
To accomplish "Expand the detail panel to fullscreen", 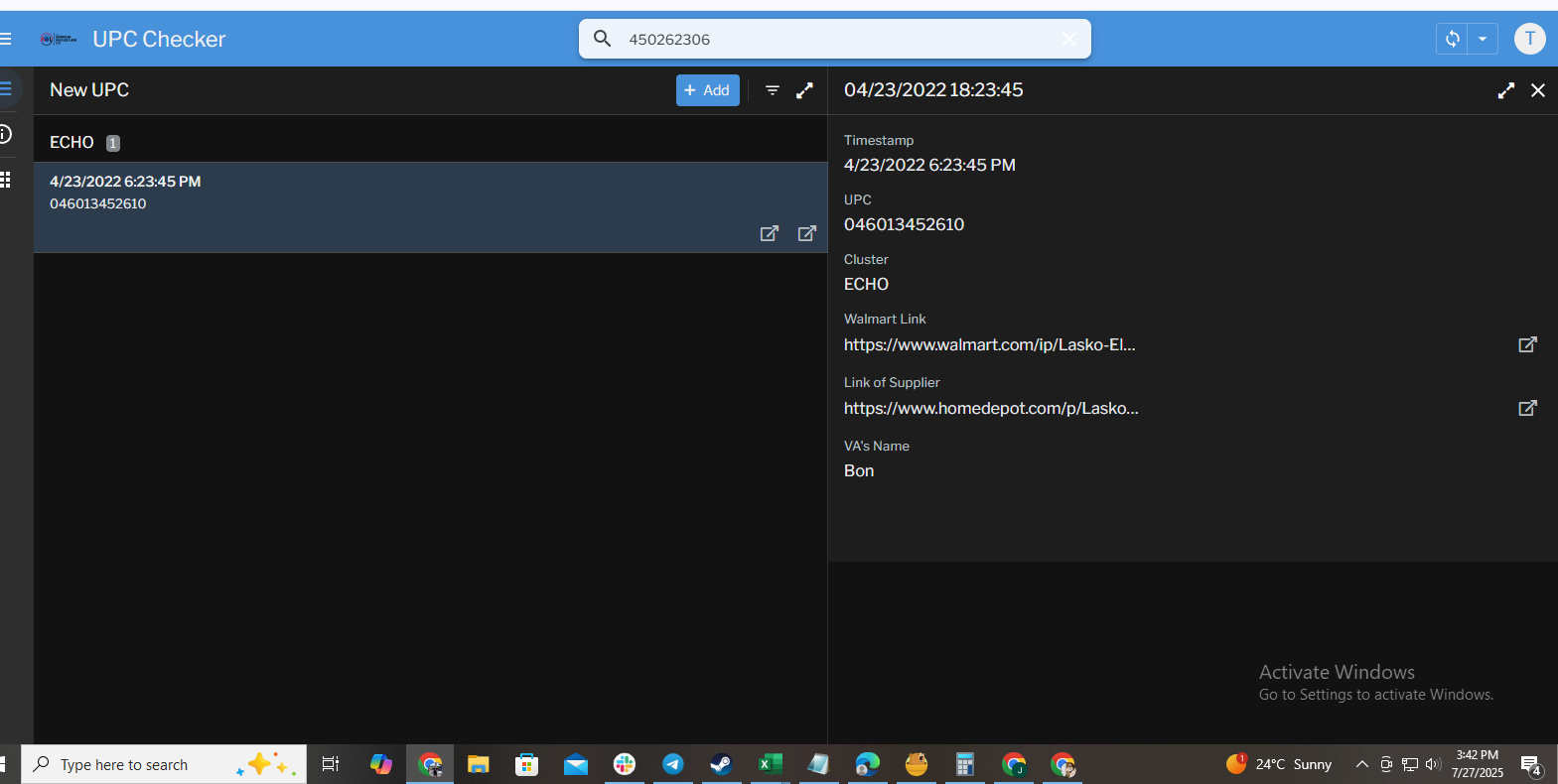I will click(x=1506, y=90).
